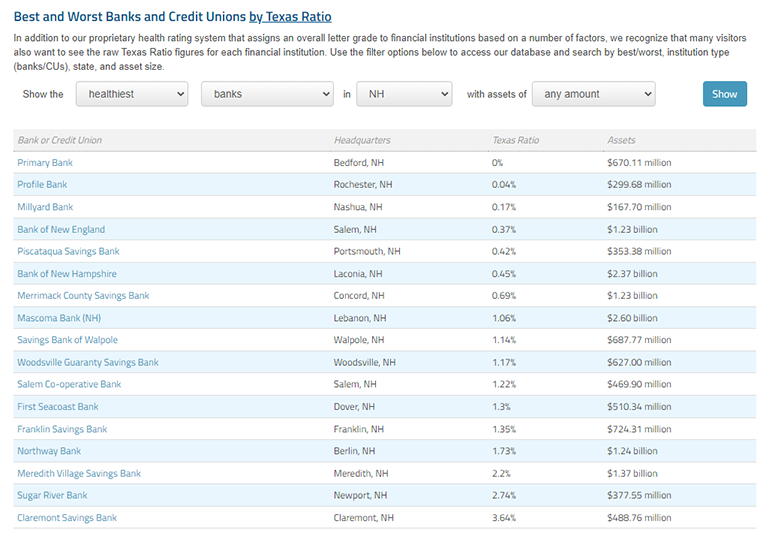Open the Profile Bank link
775x548 pixels.
point(42,184)
